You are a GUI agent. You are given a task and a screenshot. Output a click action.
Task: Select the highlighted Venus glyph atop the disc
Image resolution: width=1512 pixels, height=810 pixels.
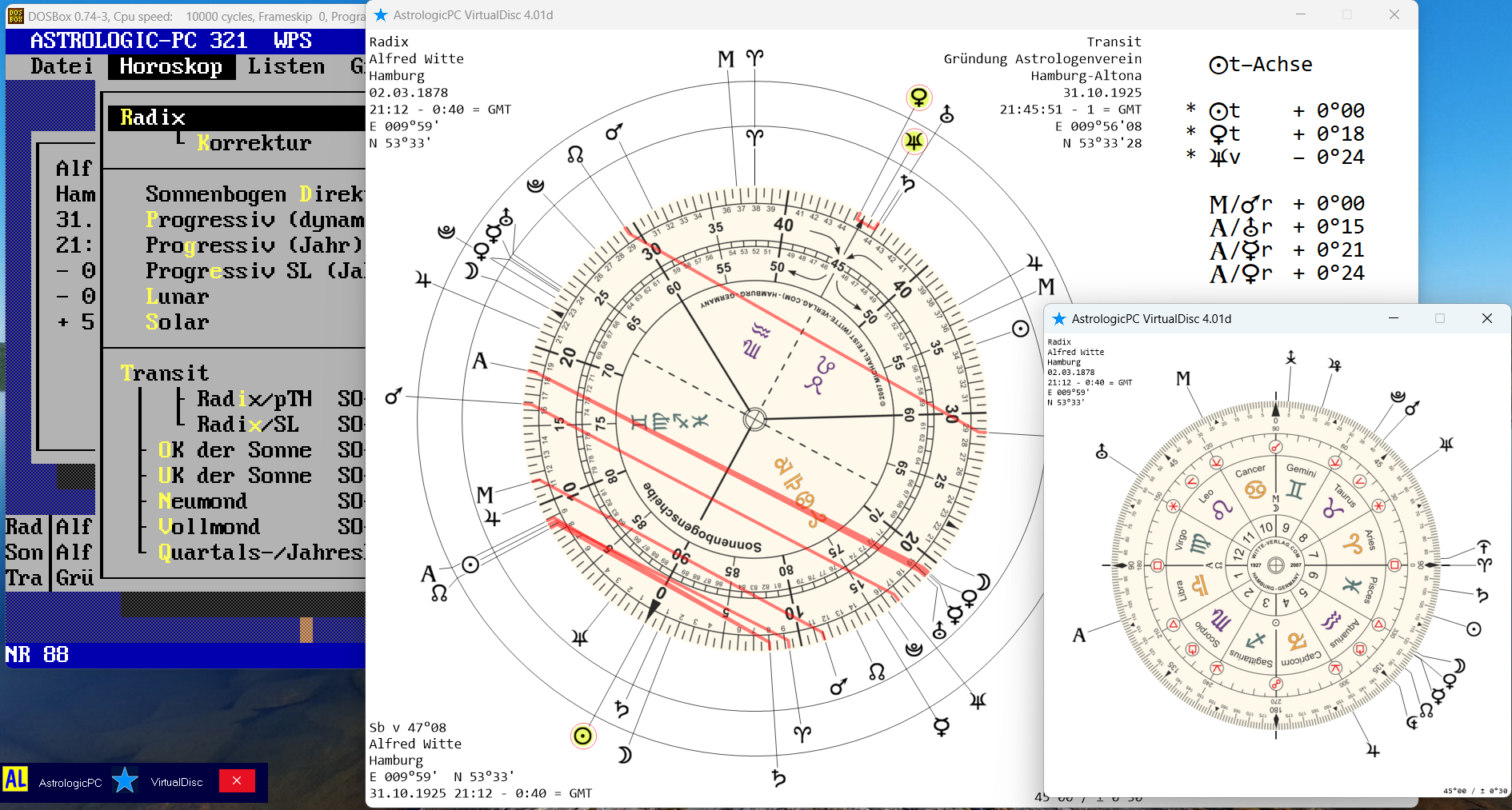[x=920, y=98]
